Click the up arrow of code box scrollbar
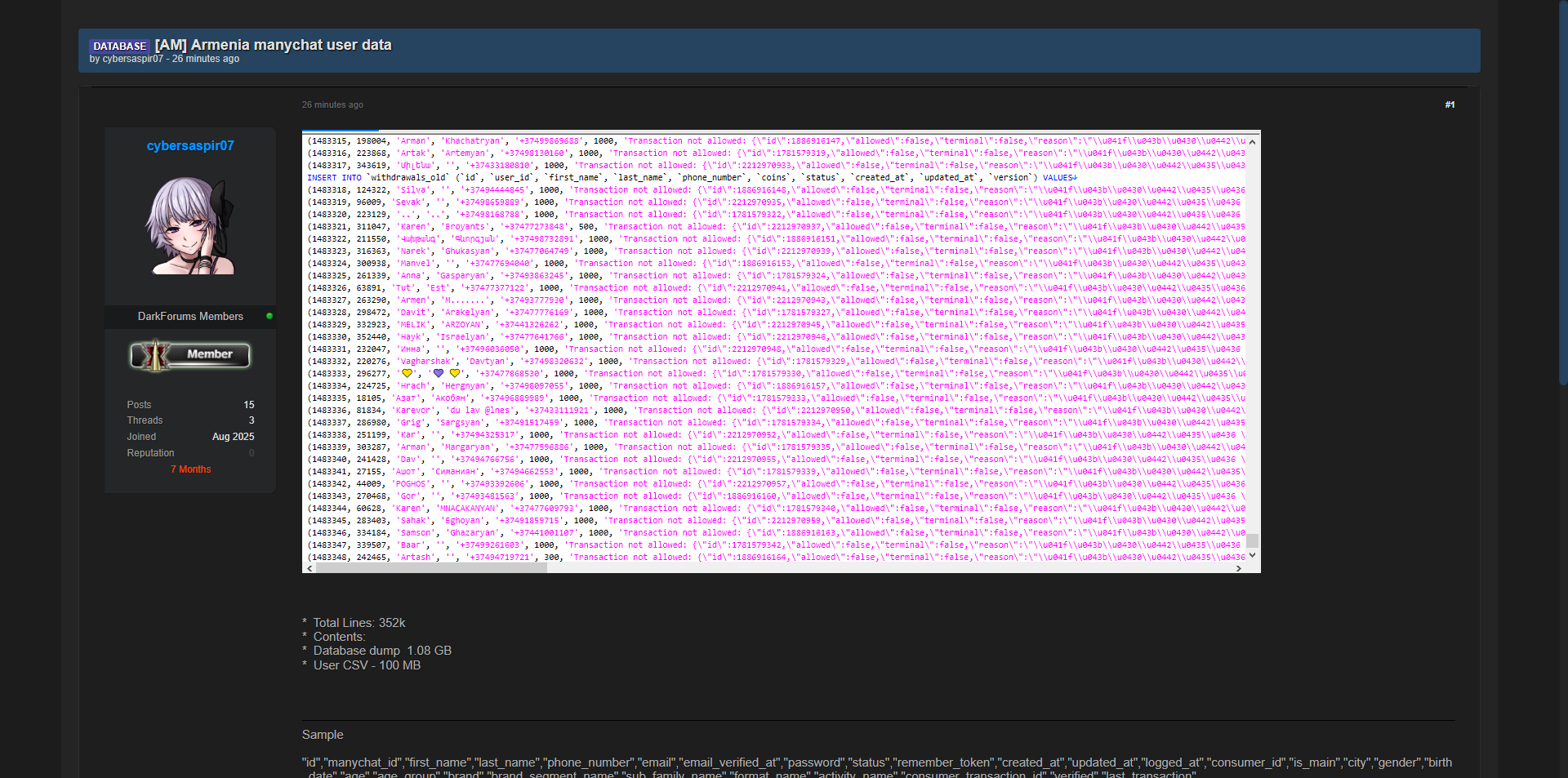Viewport: 1568px width, 778px height. (1252, 142)
